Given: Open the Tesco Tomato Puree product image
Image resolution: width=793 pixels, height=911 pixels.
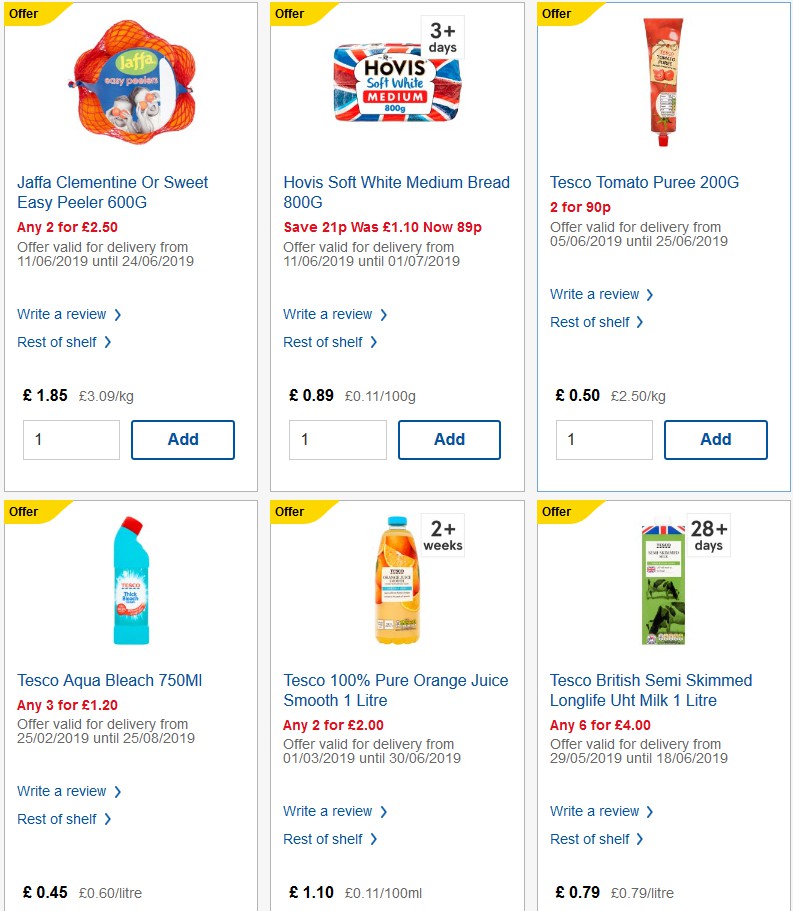Looking at the screenshot, I should click(663, 80).
